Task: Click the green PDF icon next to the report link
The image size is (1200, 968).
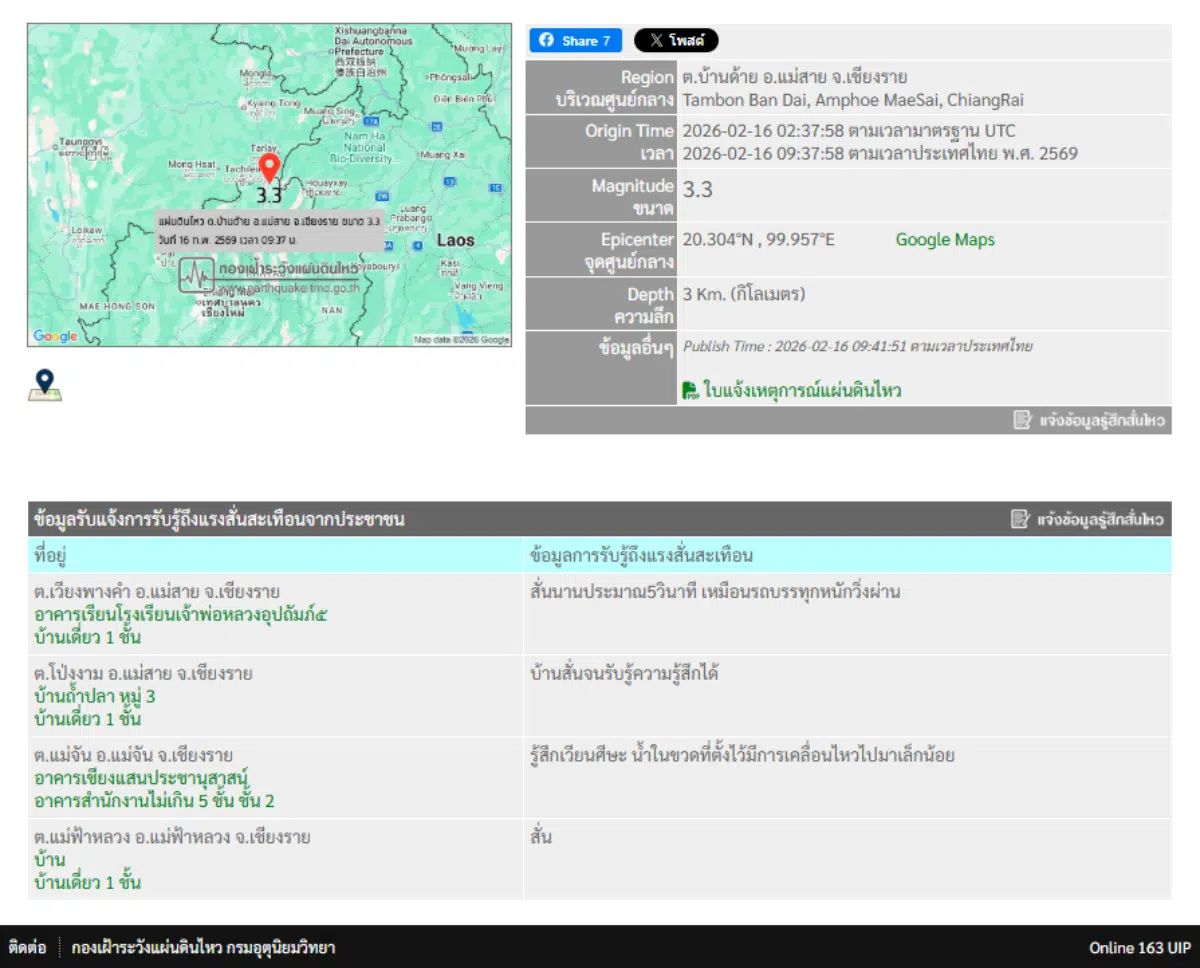Action: click(x=691, y=388)
